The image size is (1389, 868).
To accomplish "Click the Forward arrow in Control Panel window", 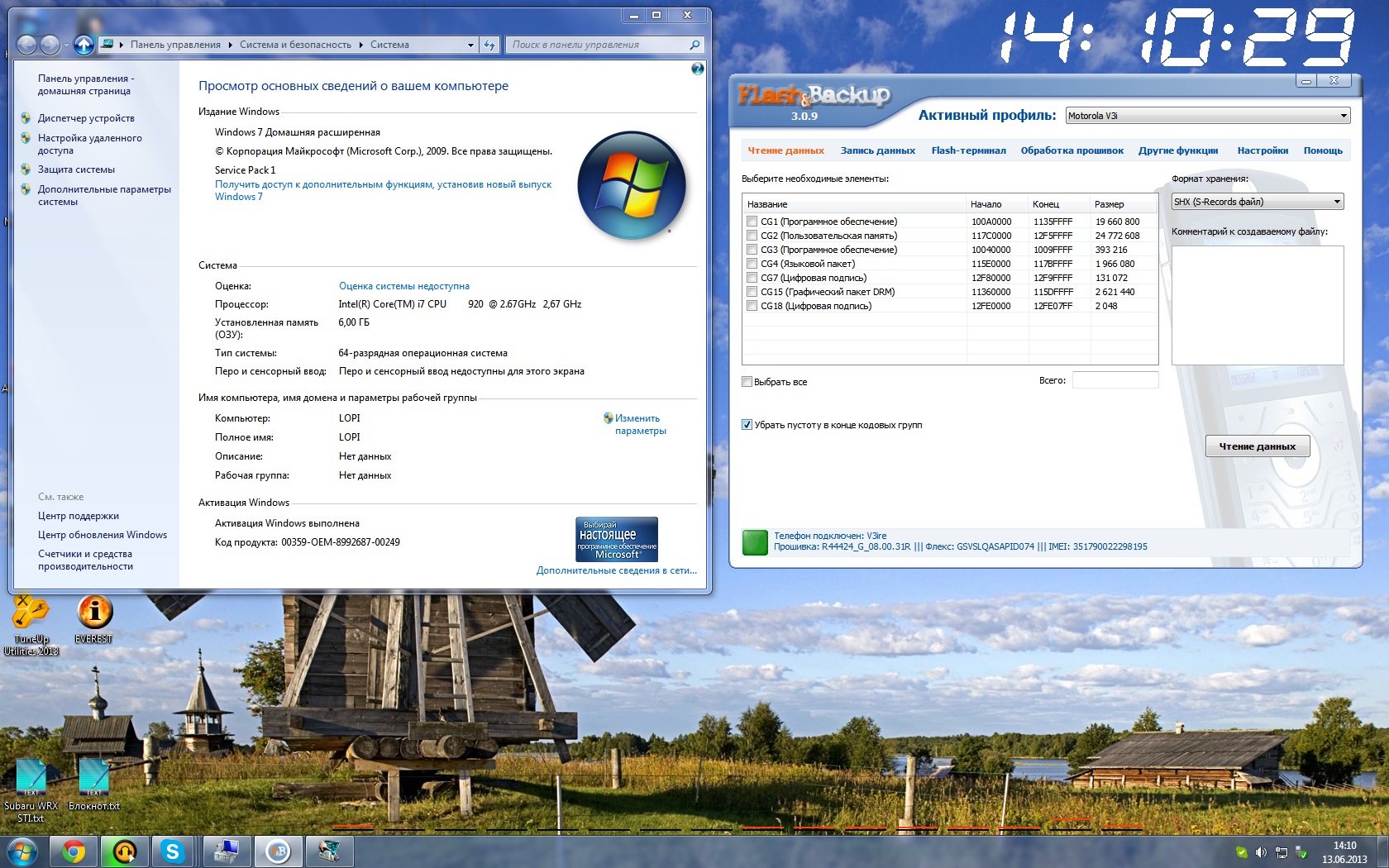I will (50, 45).
